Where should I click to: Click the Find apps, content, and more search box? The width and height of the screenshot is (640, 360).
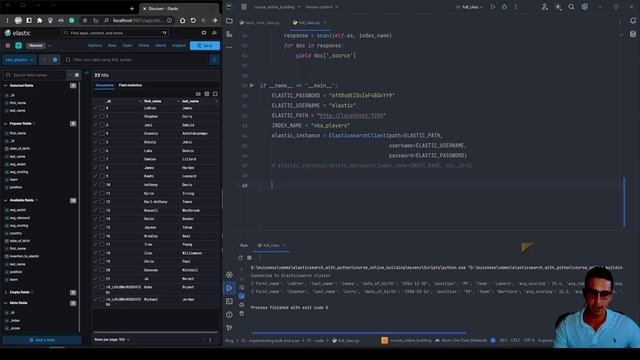pos(116,33)
